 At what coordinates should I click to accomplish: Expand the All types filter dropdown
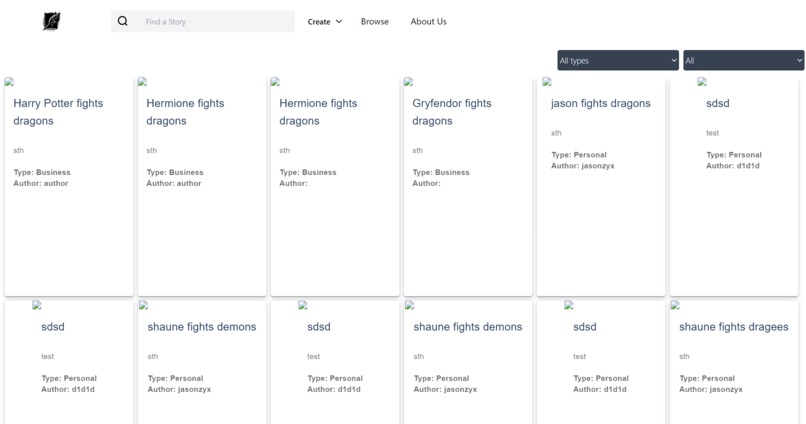click(x=618, y=60)
